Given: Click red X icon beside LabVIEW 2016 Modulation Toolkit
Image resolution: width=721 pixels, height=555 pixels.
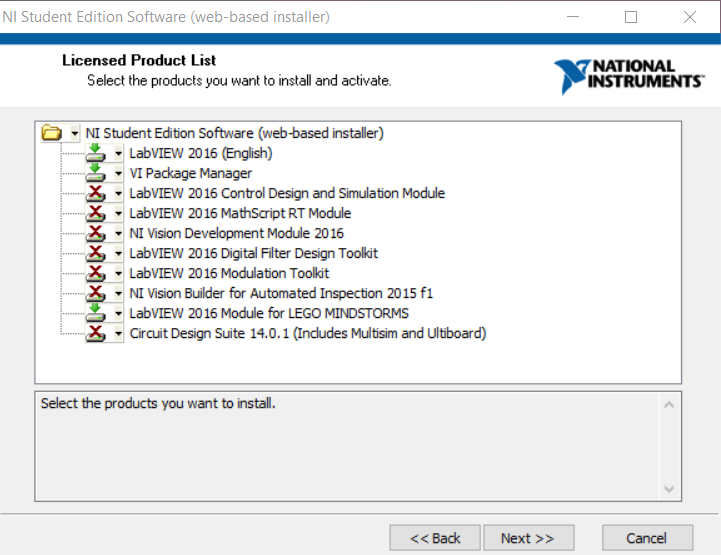Looking at the screenshot, I should point(96,273).
